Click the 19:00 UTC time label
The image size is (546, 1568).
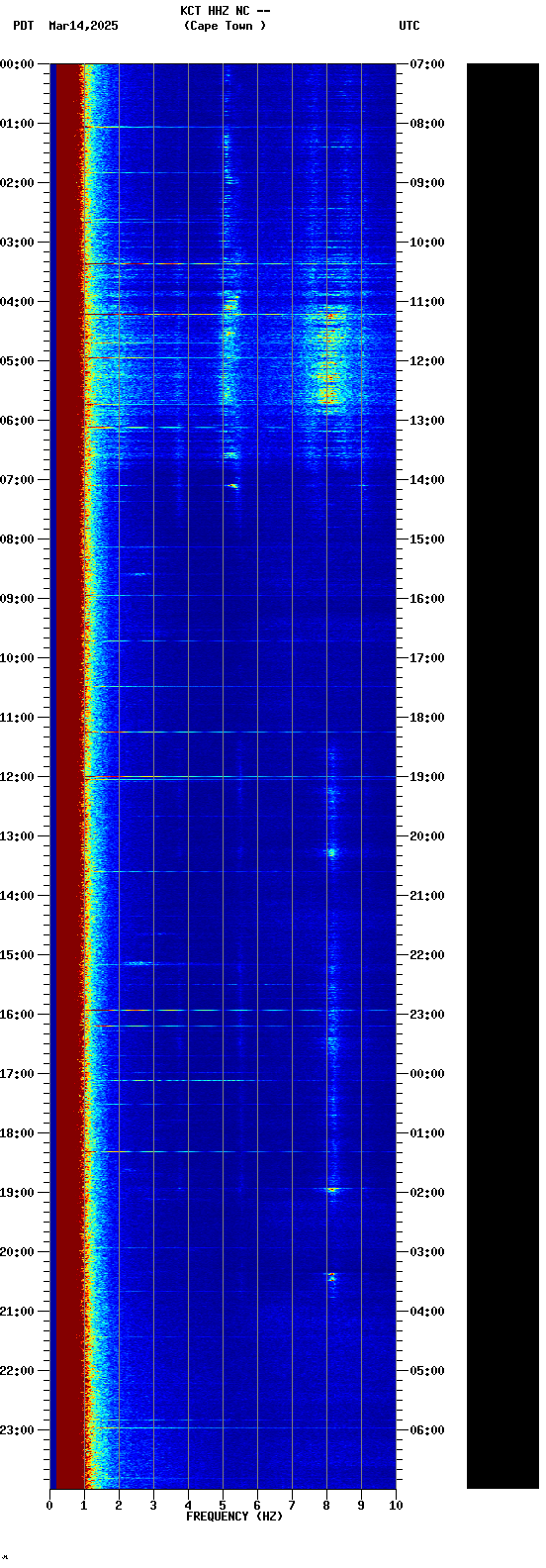[426, 777]
